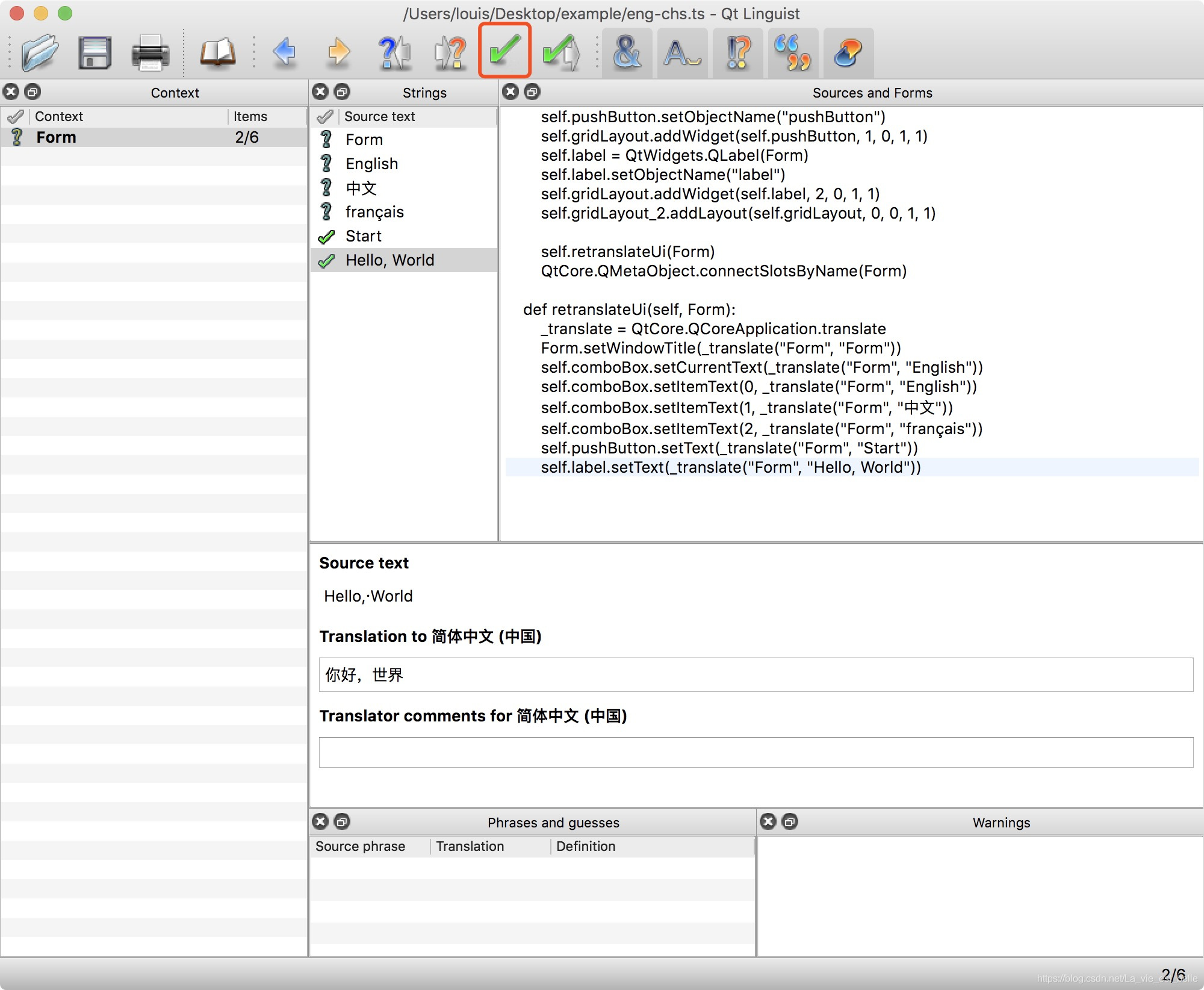
Task: Select the français string entry
Action: point(374,212)
